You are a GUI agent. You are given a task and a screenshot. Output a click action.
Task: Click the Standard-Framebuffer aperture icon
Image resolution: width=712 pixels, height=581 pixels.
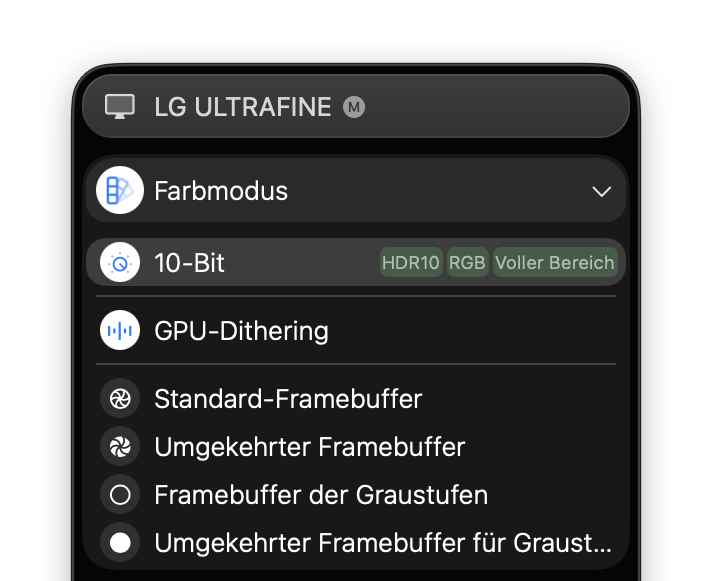point(120,399)
